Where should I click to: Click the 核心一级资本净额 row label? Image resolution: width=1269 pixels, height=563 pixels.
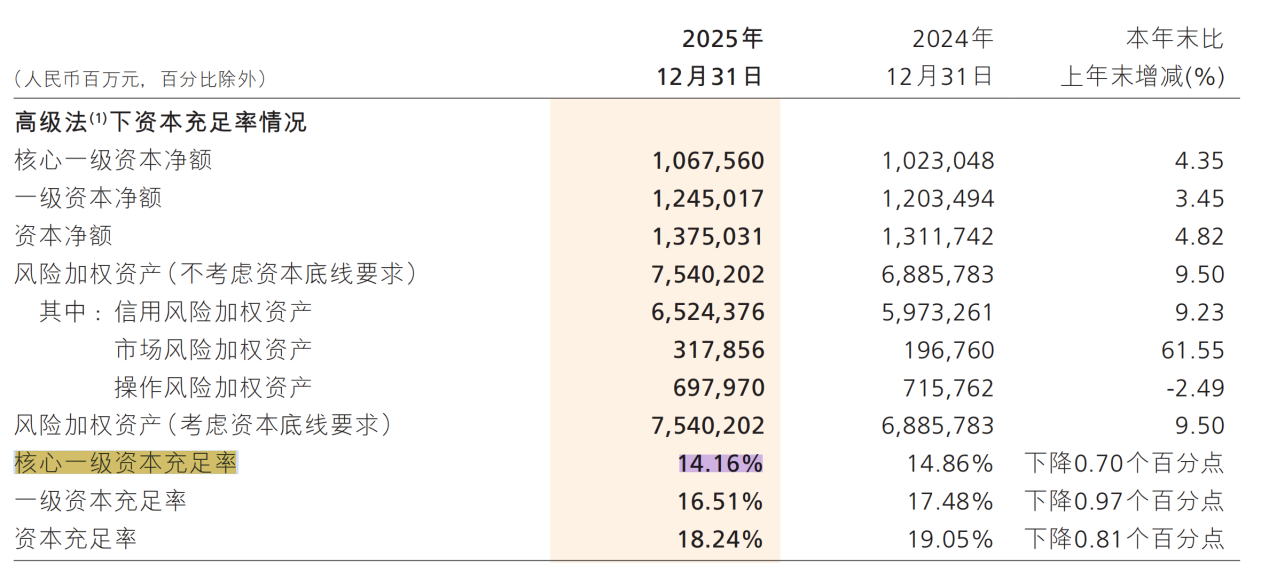[113, 160]
